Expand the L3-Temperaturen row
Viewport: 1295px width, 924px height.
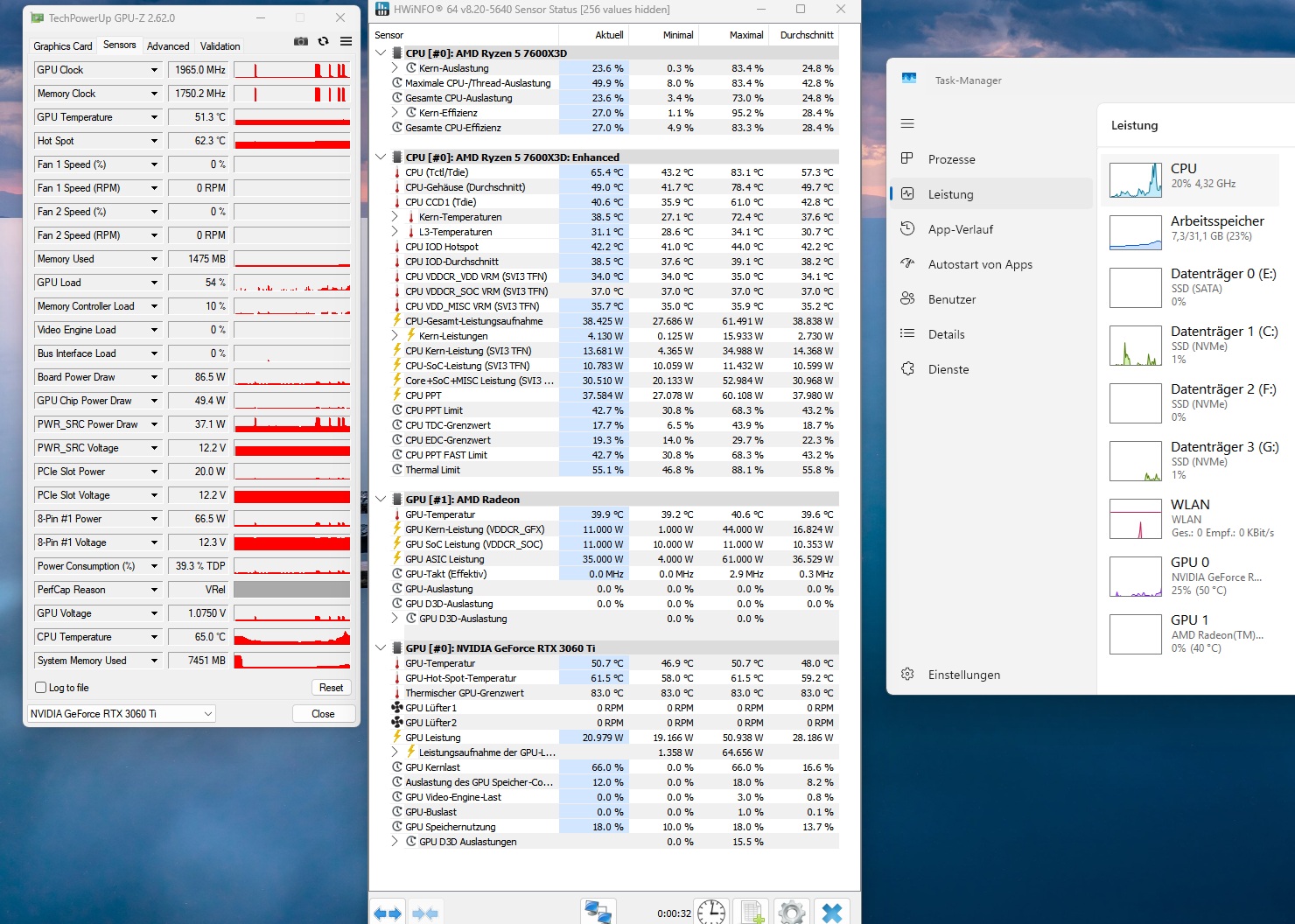(395, 232)
